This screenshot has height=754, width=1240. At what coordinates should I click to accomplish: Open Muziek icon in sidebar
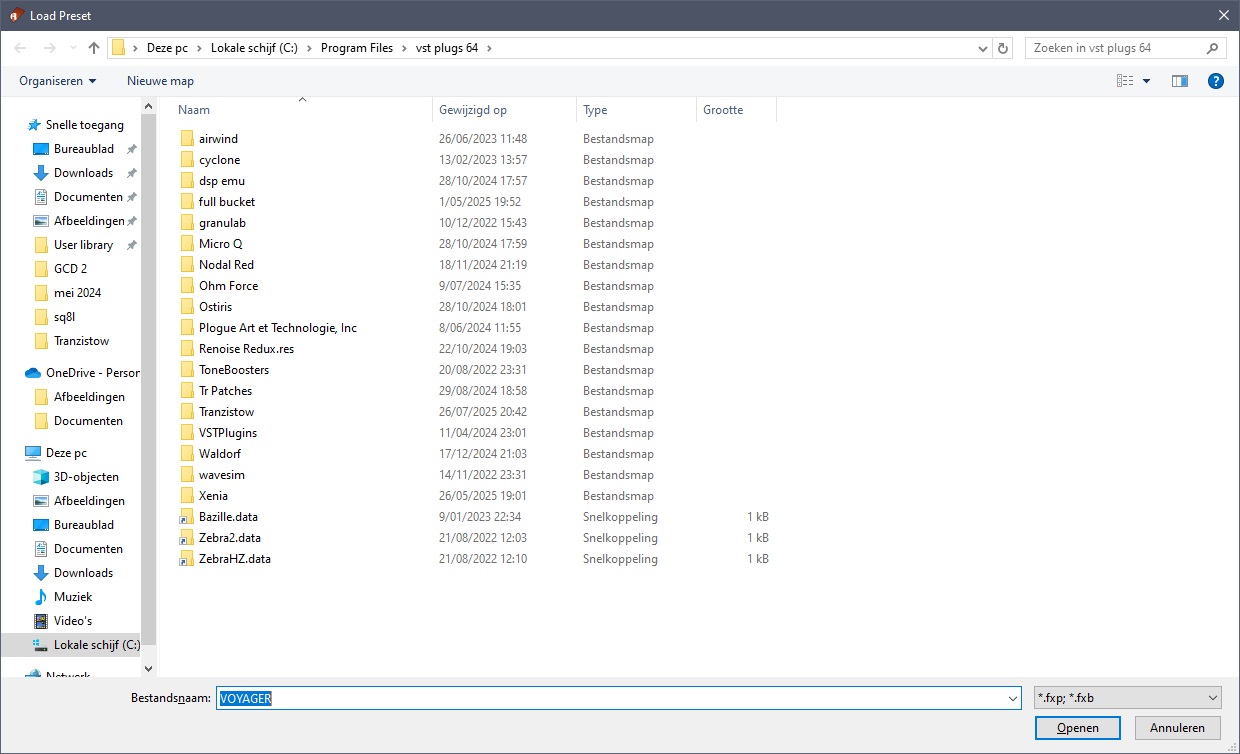(x=41, y=597)
